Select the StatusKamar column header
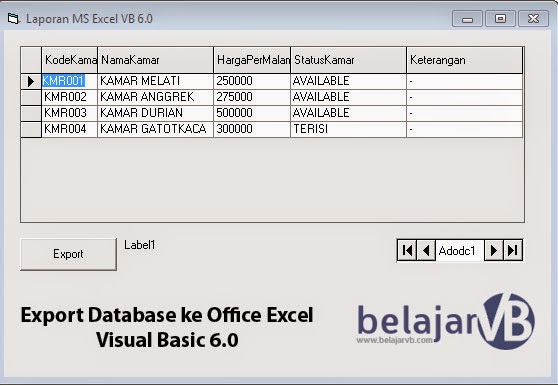The width and height of the screenshot is (558, 386). (x=348, y=60)
